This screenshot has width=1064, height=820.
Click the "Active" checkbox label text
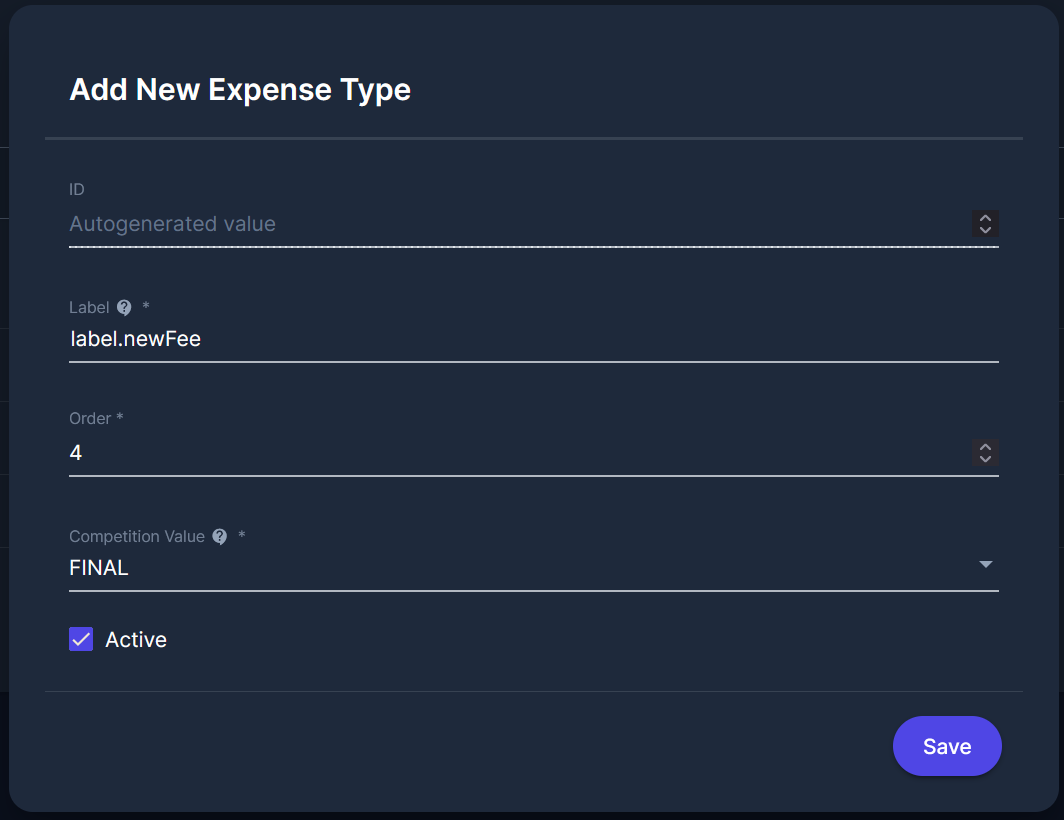pyautogui.click(x=136, y=640)
